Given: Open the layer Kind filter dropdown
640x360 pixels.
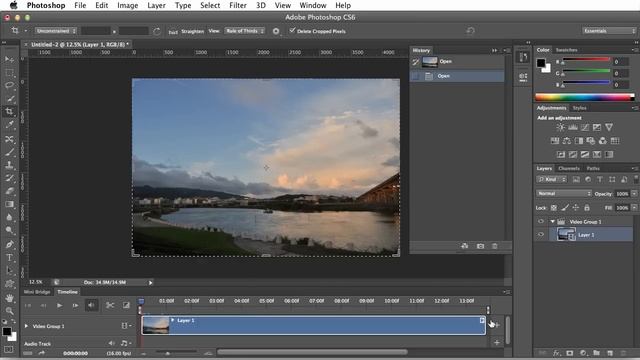Looking at the screenshot, I should point(551,179).
